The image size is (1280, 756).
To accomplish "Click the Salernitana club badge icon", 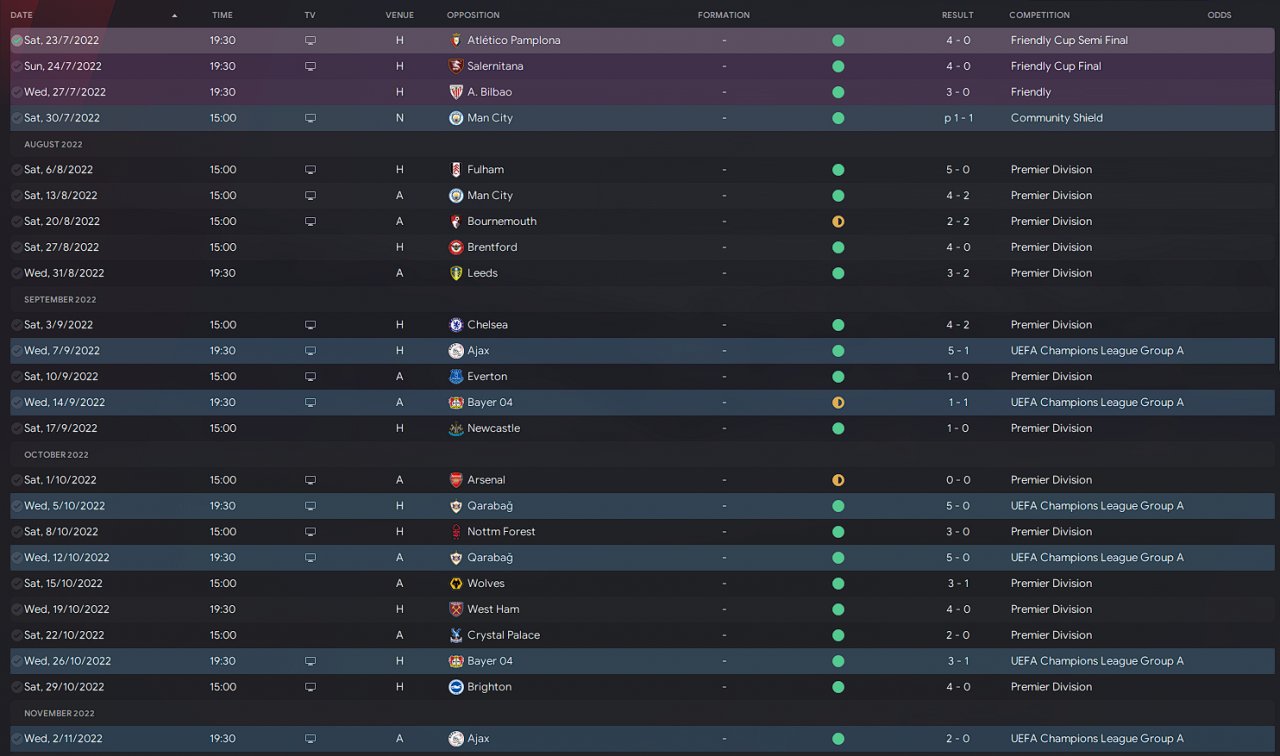I will (x=456, y=67).
